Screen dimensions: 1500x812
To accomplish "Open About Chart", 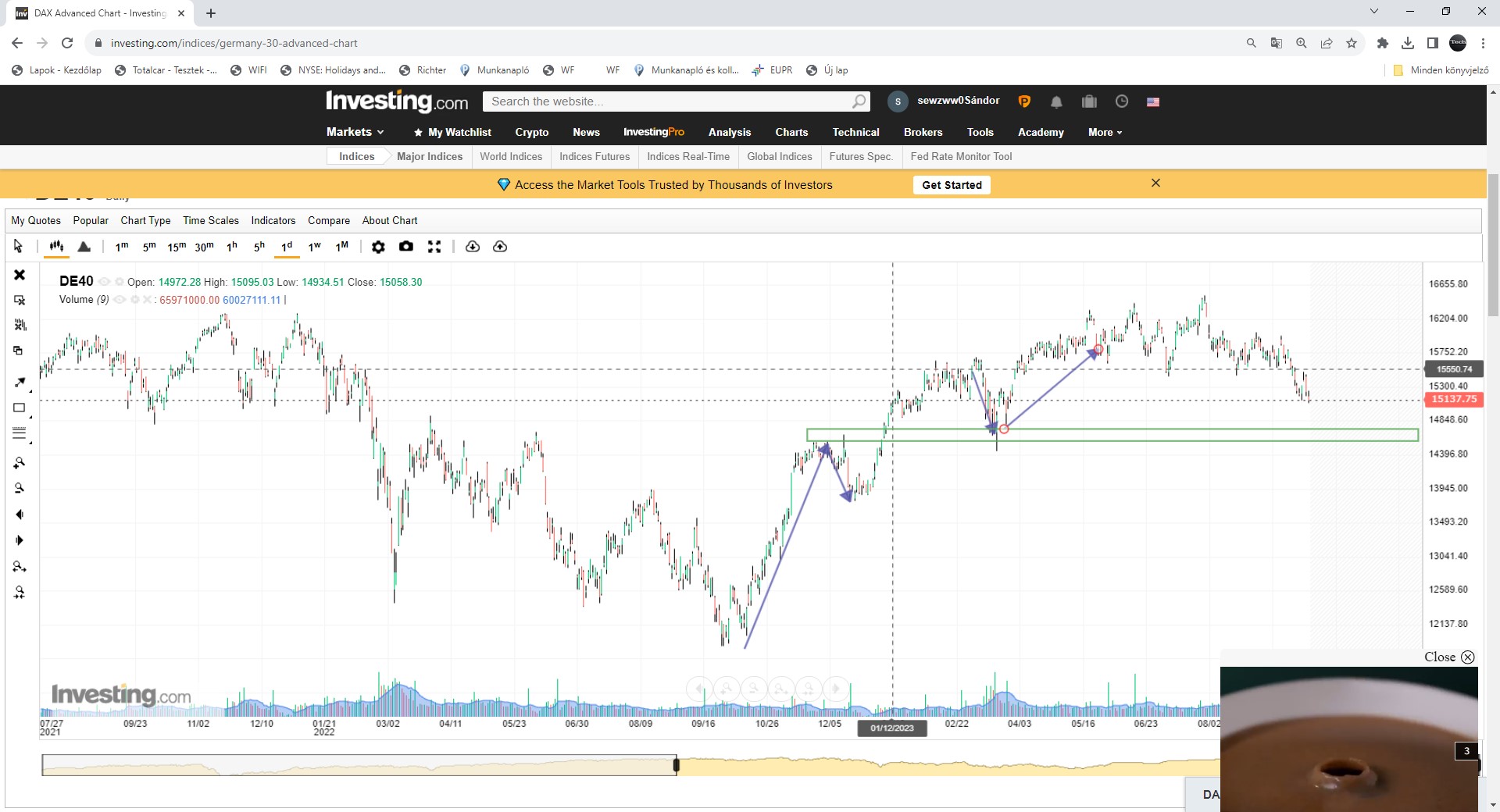I will [390, 220].
